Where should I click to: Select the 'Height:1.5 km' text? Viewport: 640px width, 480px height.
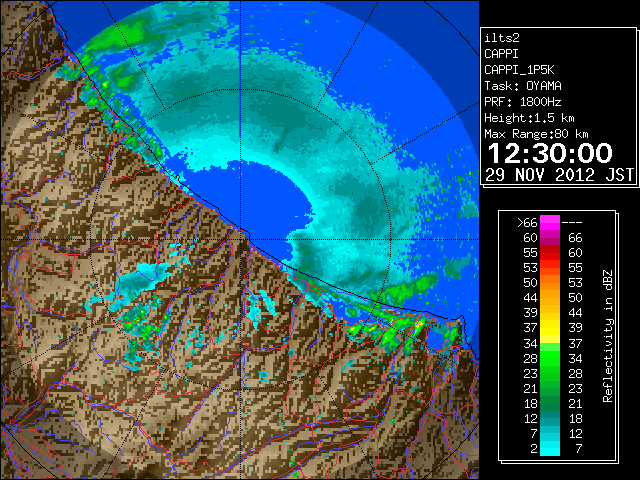529,118
